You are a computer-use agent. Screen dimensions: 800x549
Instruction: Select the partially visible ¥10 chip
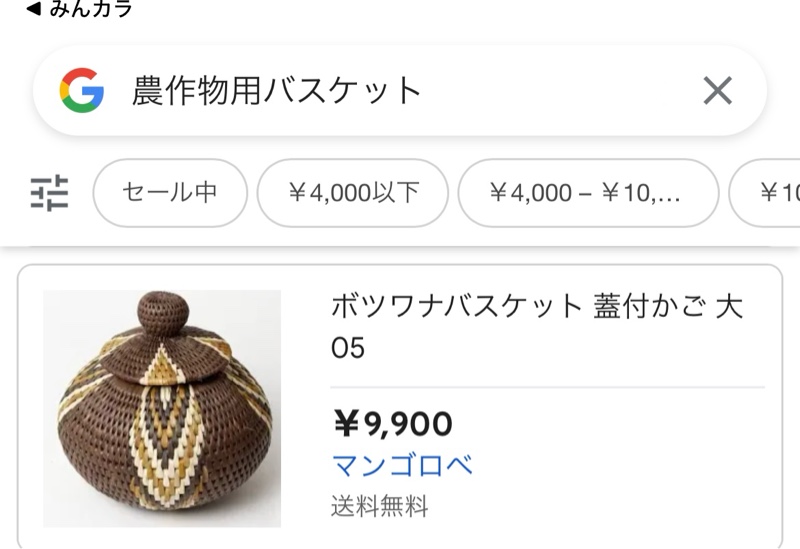click(x=765, y=193)
